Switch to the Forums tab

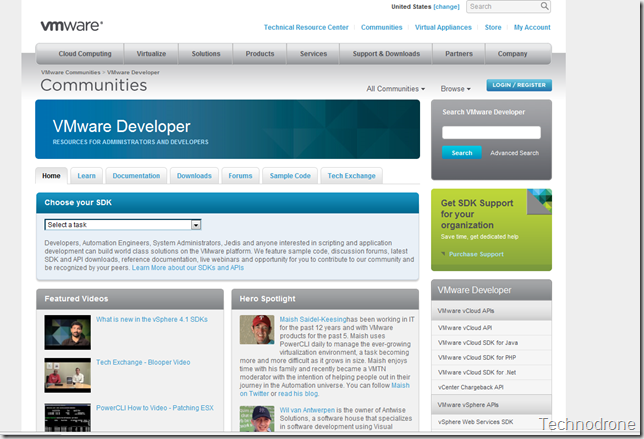[x=240, y=176]
